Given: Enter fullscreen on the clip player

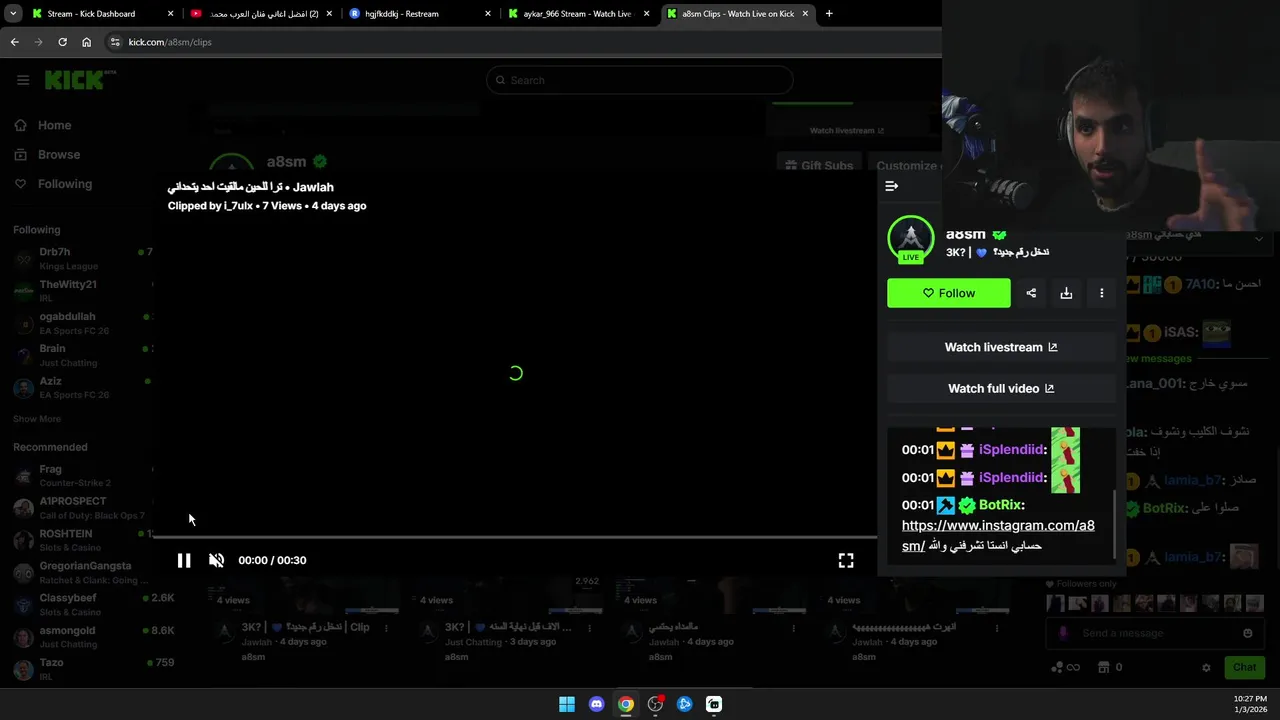Looking at the screenshot, I should tap(846, 561).
